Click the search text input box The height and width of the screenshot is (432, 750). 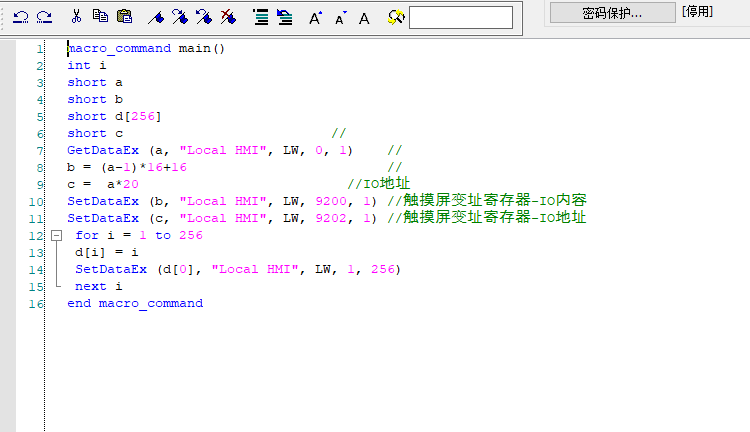tap(460, 17)
